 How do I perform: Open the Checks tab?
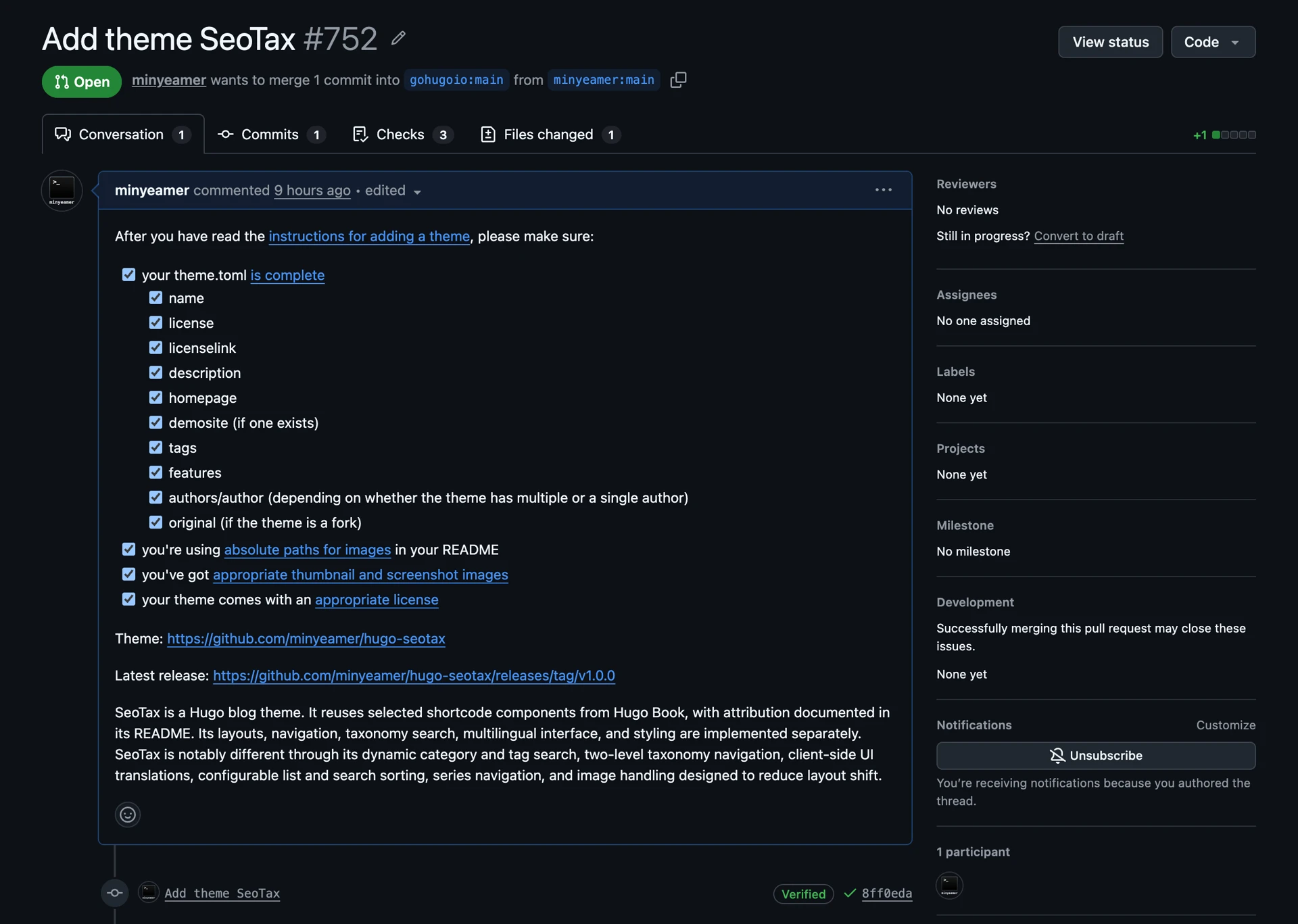tap(403, 135)
